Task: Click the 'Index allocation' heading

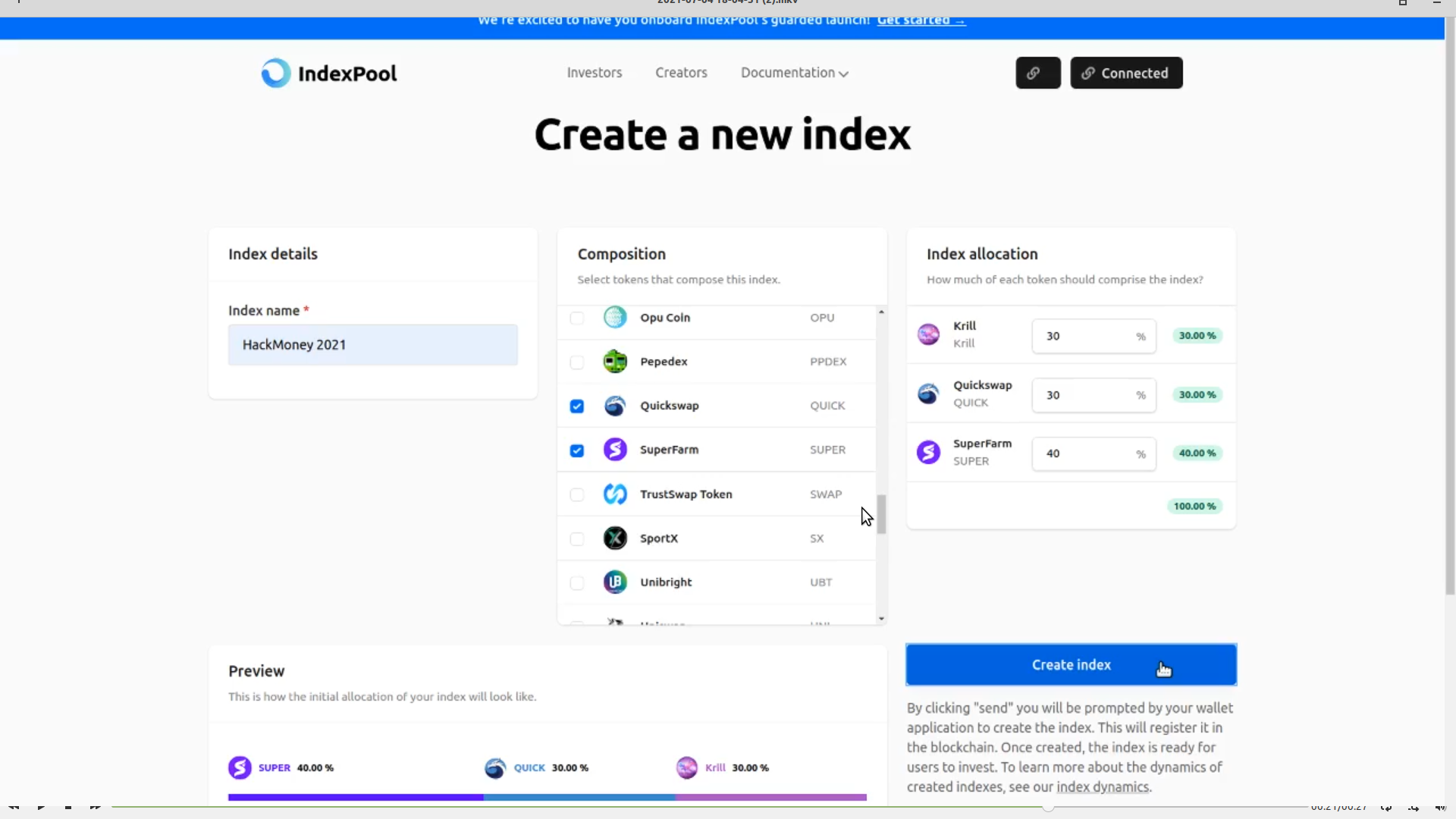Action: coord(982,254)
